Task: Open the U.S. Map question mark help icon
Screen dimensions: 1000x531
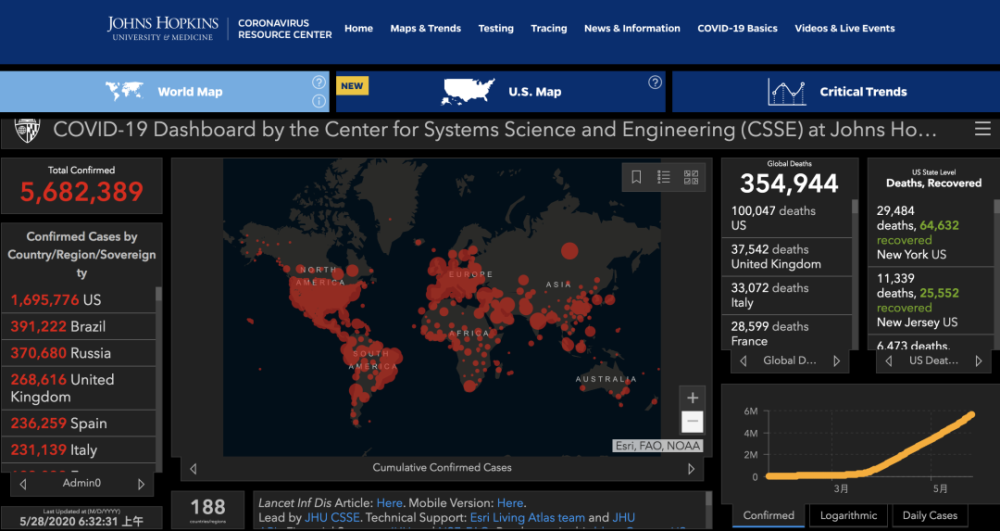Action: [655, 82]
